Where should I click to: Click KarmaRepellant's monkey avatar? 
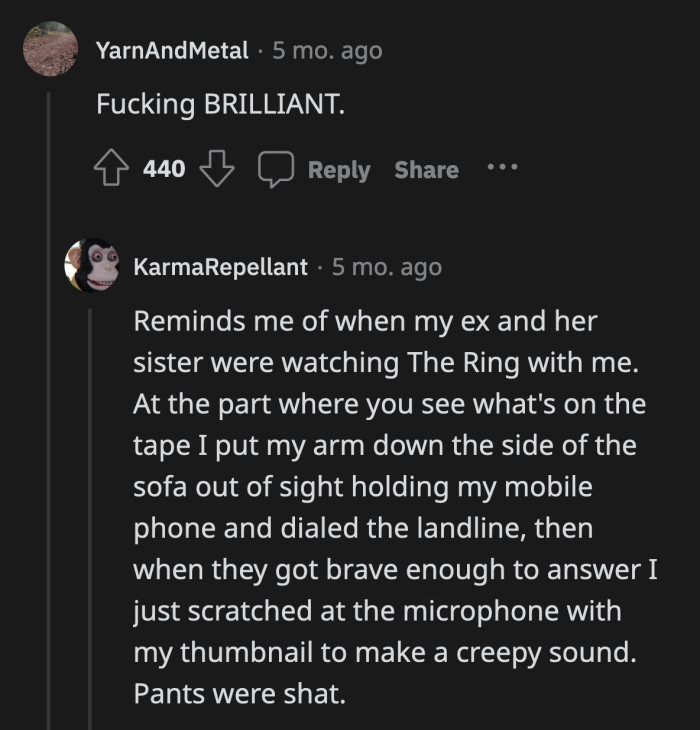(92, 266)
